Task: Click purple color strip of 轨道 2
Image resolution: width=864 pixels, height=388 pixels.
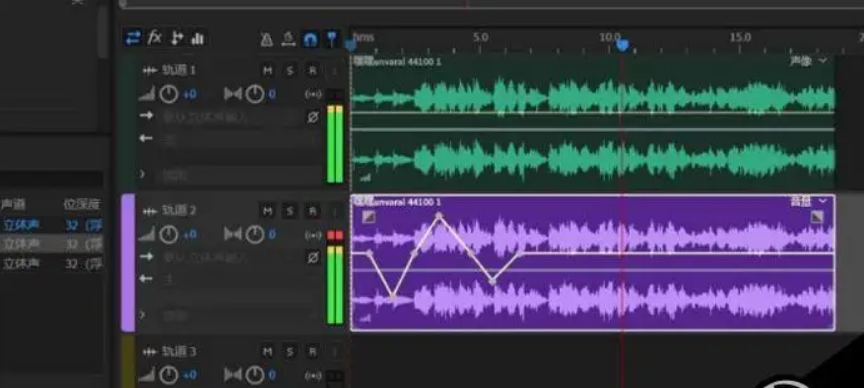Action: [128, 262]
